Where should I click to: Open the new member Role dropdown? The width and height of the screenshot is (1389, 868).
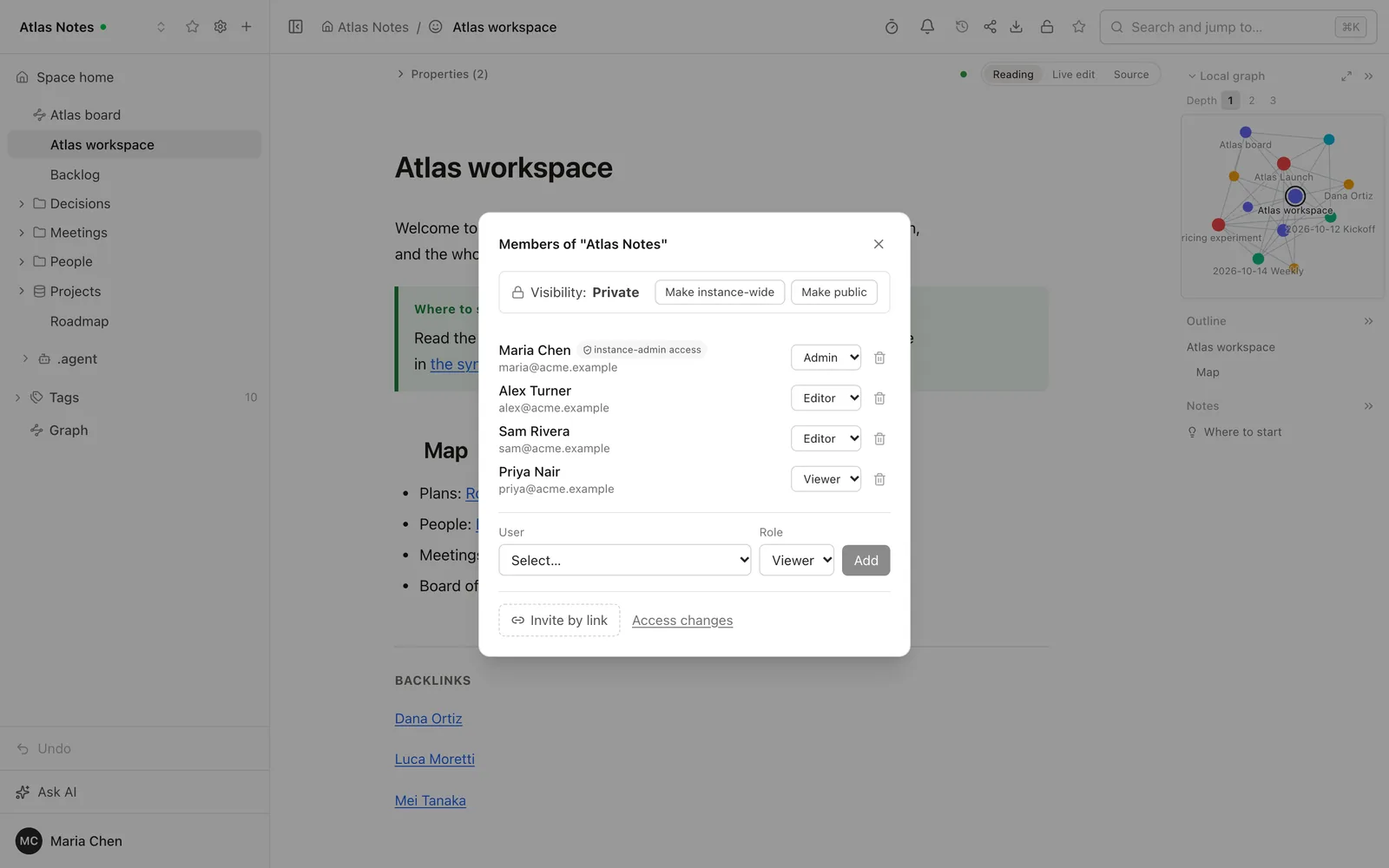coord(797,560)
